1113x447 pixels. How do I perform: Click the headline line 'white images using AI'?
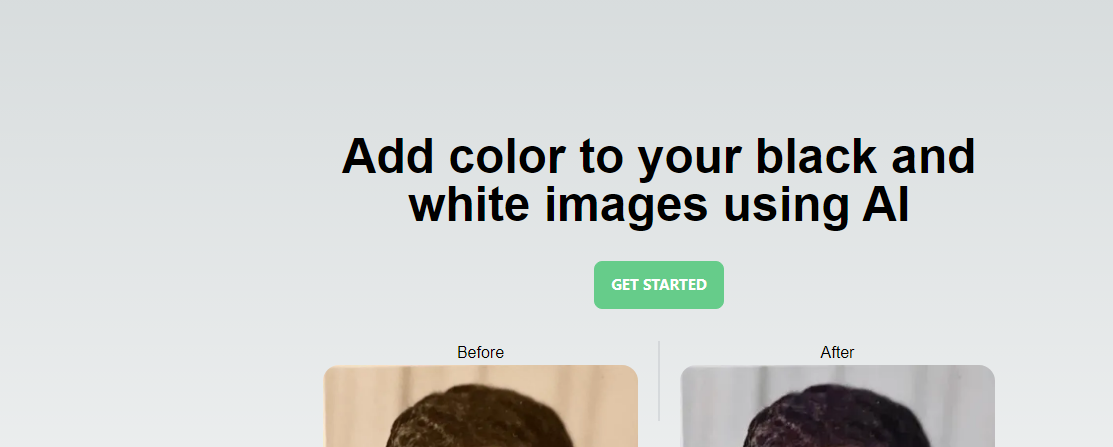click(659, 205)
